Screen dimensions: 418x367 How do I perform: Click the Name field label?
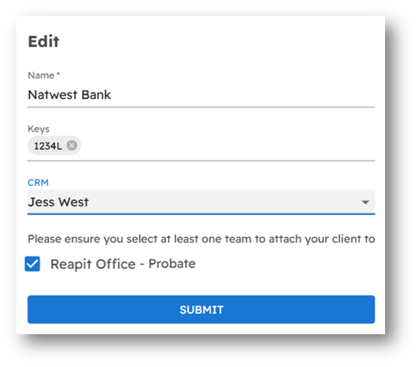[x=41, y=75]
